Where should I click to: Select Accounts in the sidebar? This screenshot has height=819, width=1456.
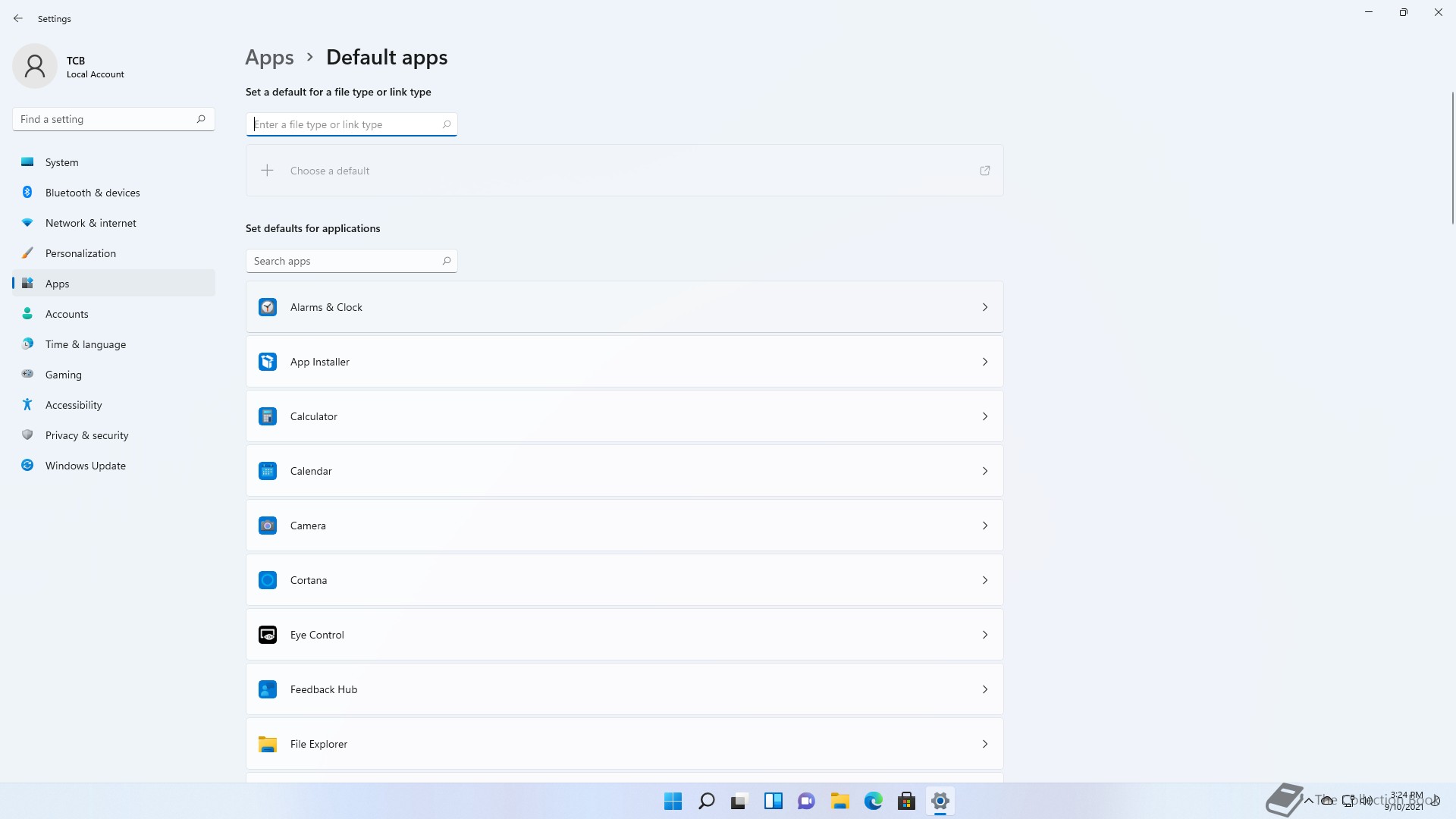pyautogui.click(x=114, y=314)
